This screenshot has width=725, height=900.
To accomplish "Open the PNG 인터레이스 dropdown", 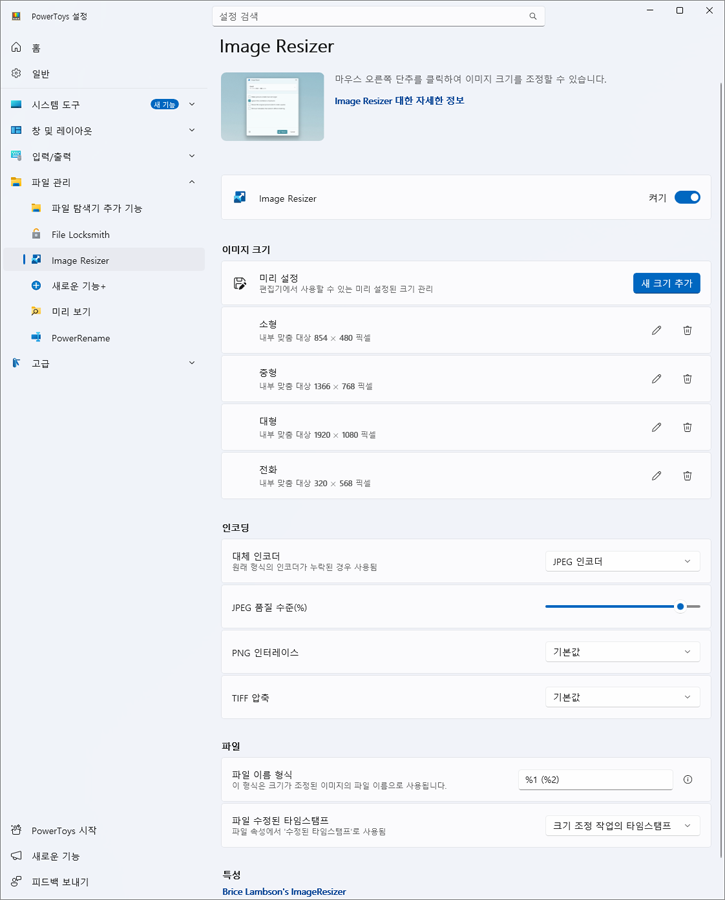I will point(622,652).
